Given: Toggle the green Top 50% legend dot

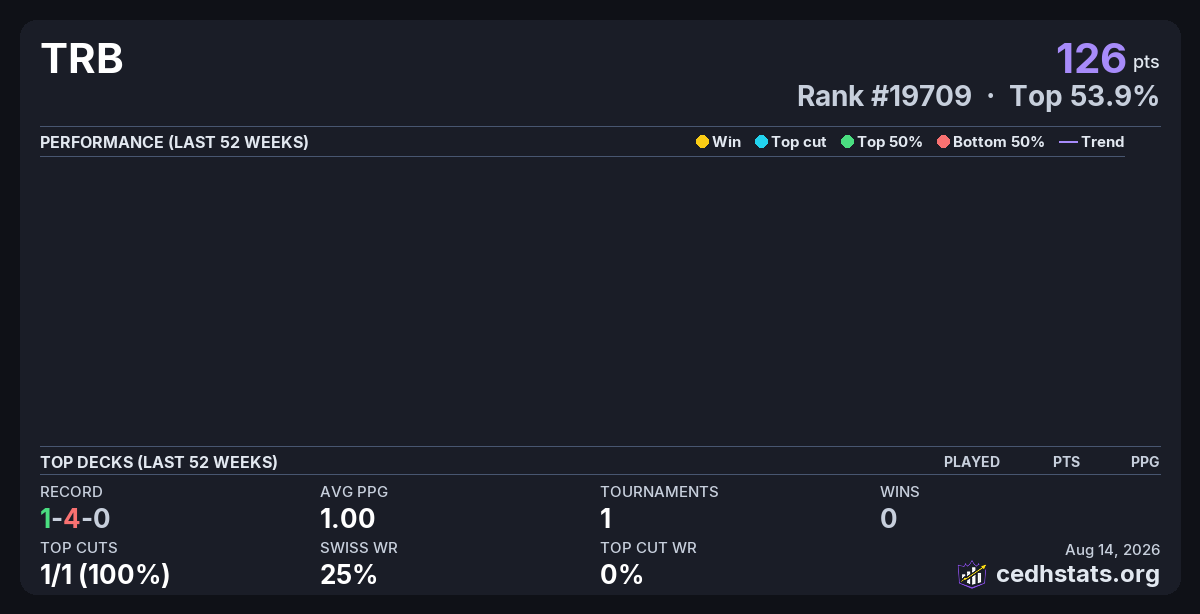Looking at the screenshot, I should [x=847, y=142].
